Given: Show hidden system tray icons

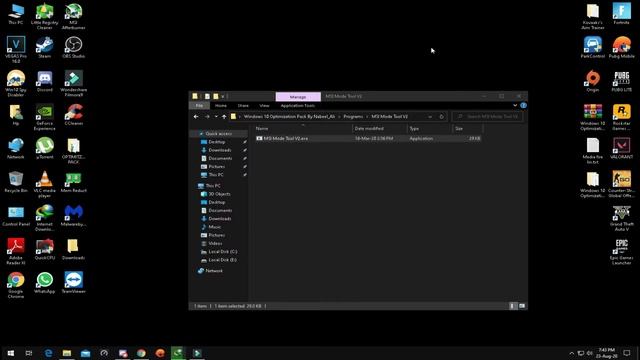Looking at the screenshot, I should (x=571, y=353).
